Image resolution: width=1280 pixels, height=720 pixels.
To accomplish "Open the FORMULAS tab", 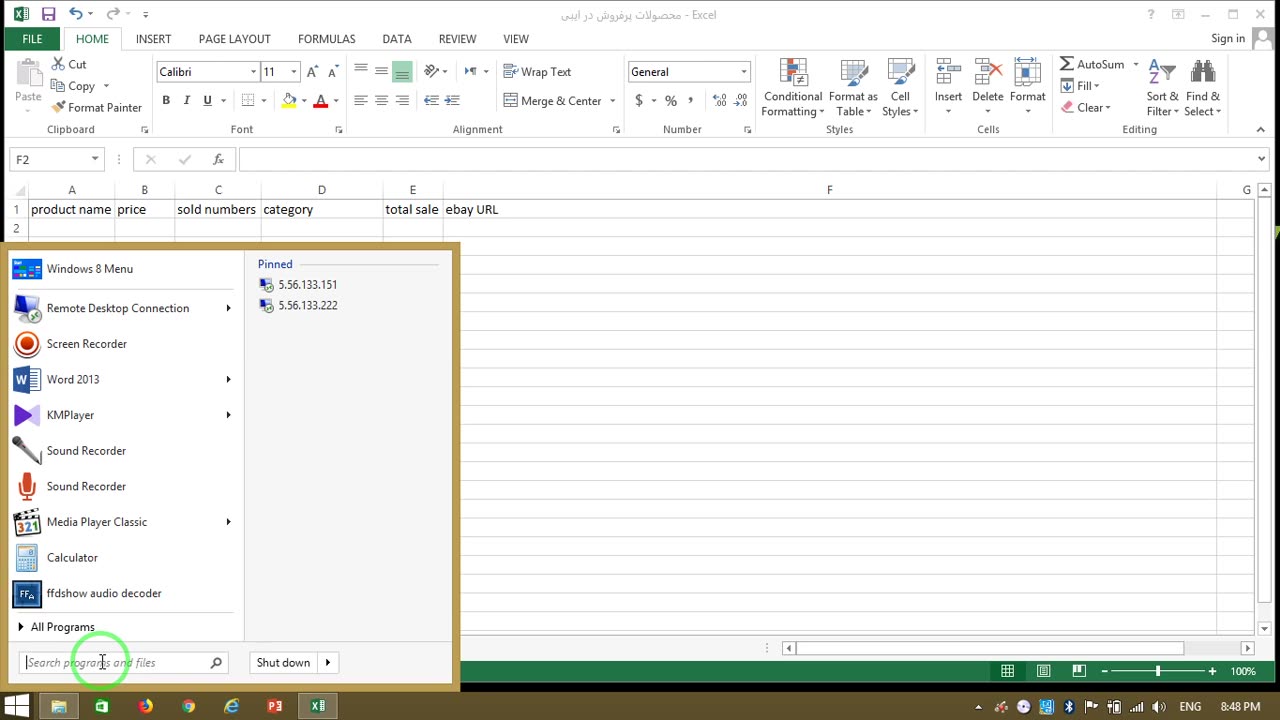I will click(326, 39).
